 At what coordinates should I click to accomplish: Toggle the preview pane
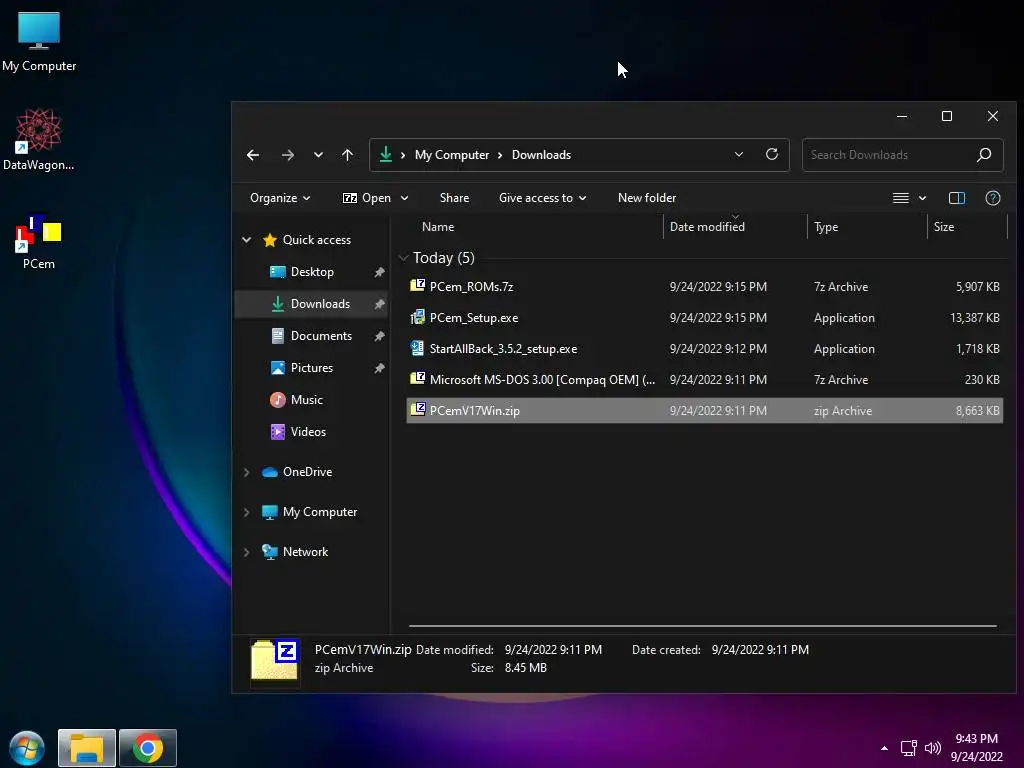pyautogui.click(x=957, y=198)
